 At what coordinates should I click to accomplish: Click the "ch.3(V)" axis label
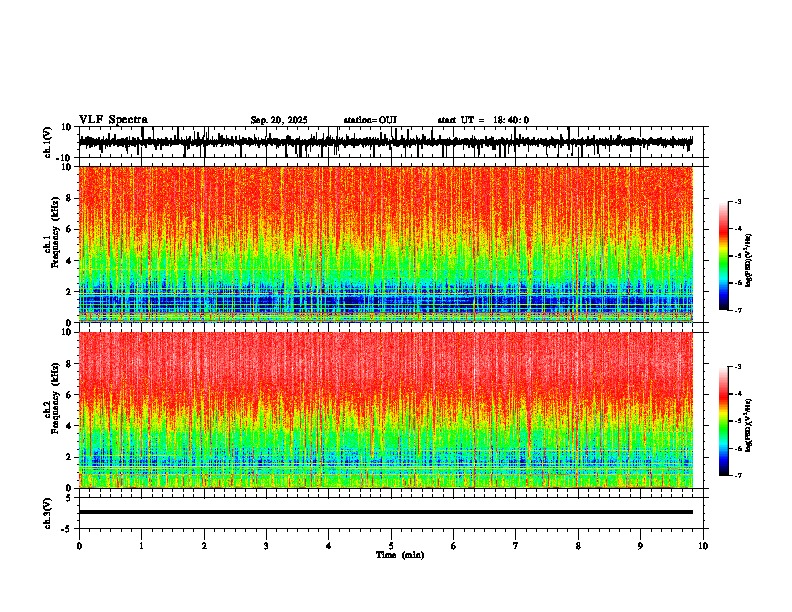click(x=48, y=513)
